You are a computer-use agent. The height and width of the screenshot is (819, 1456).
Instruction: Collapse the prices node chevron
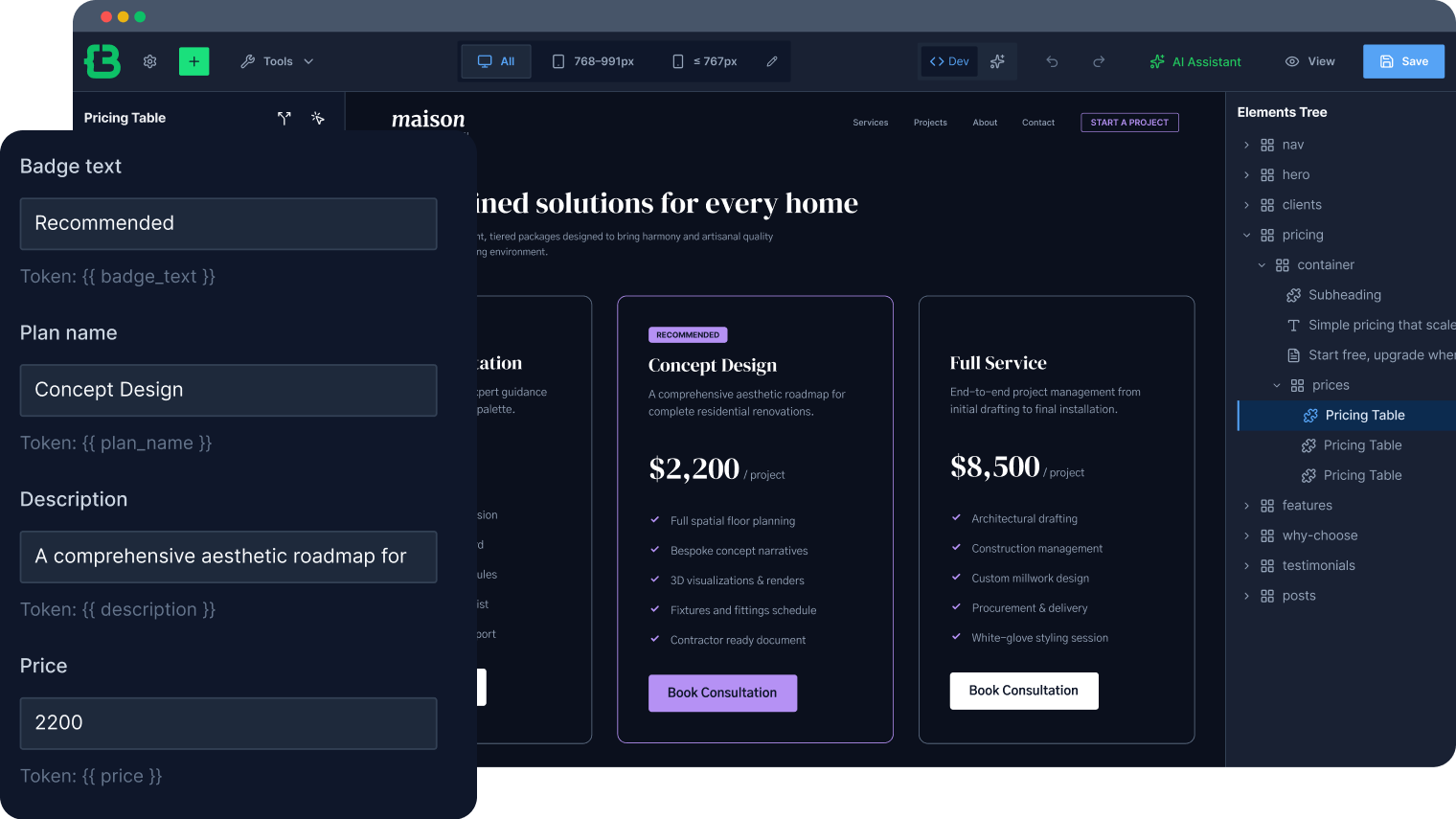coord(1277,385)
